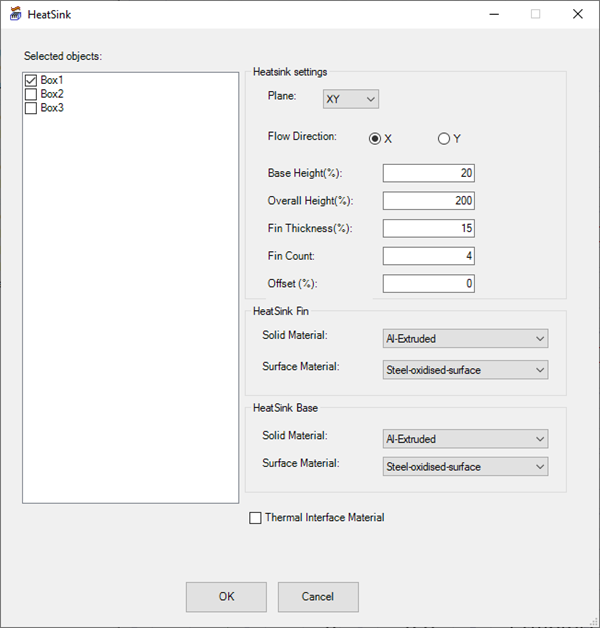Image resolution: width=600 pixels, height=628 pixels.
Task: Click the Cancel button
Action: (318, 597)
